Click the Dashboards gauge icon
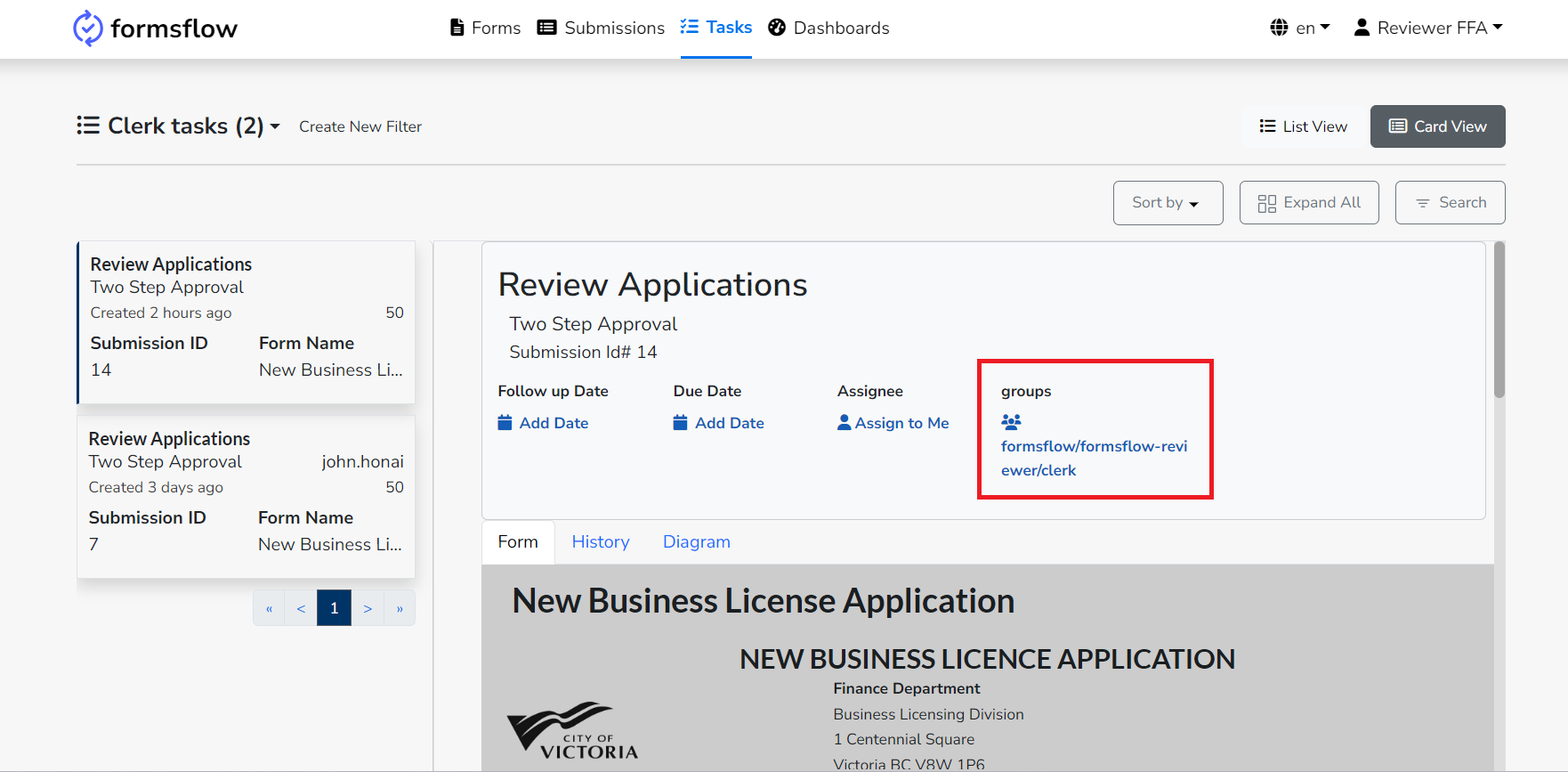 tap(777, 28)
